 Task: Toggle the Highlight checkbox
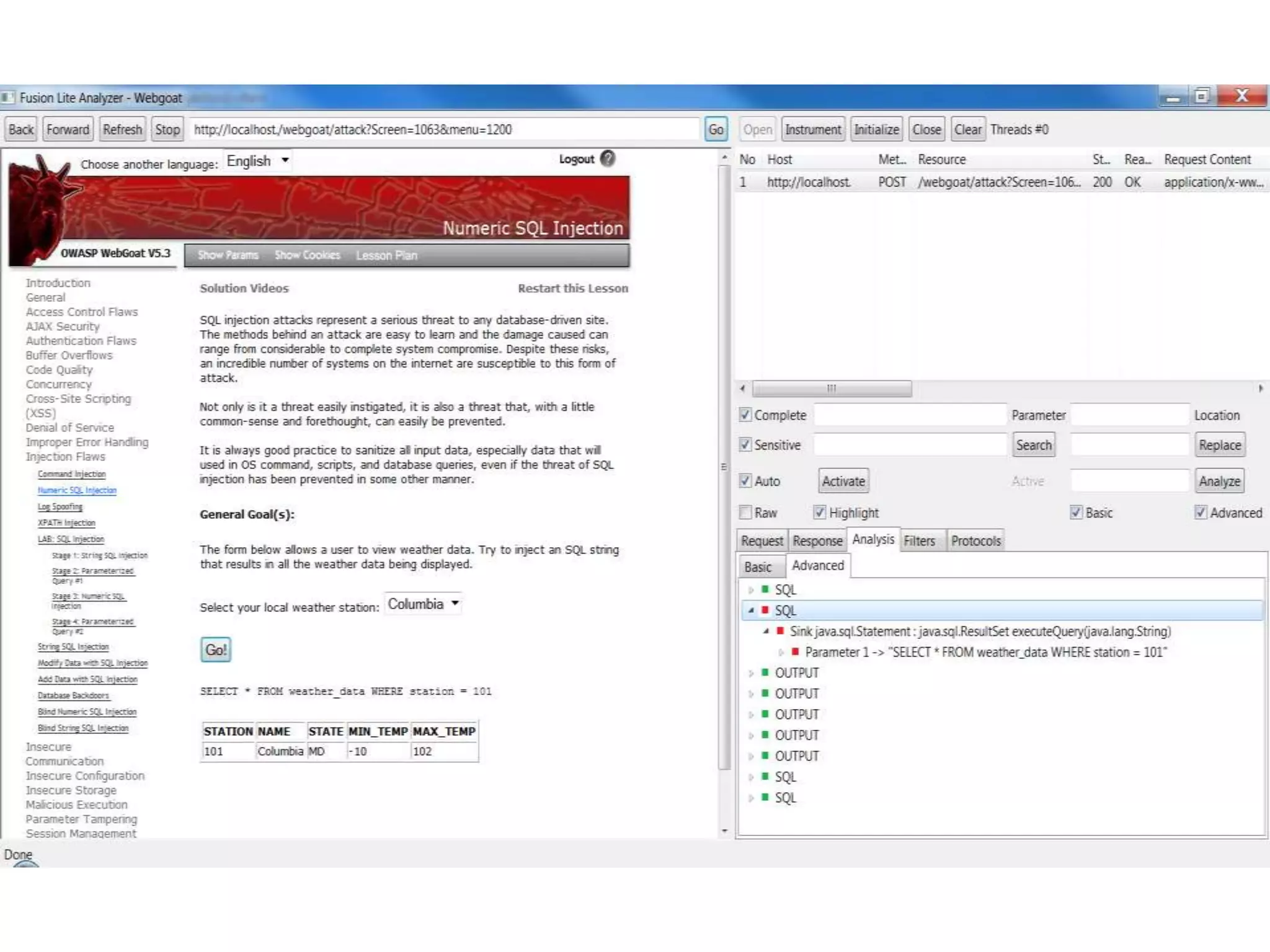click(x=820, y=513)
